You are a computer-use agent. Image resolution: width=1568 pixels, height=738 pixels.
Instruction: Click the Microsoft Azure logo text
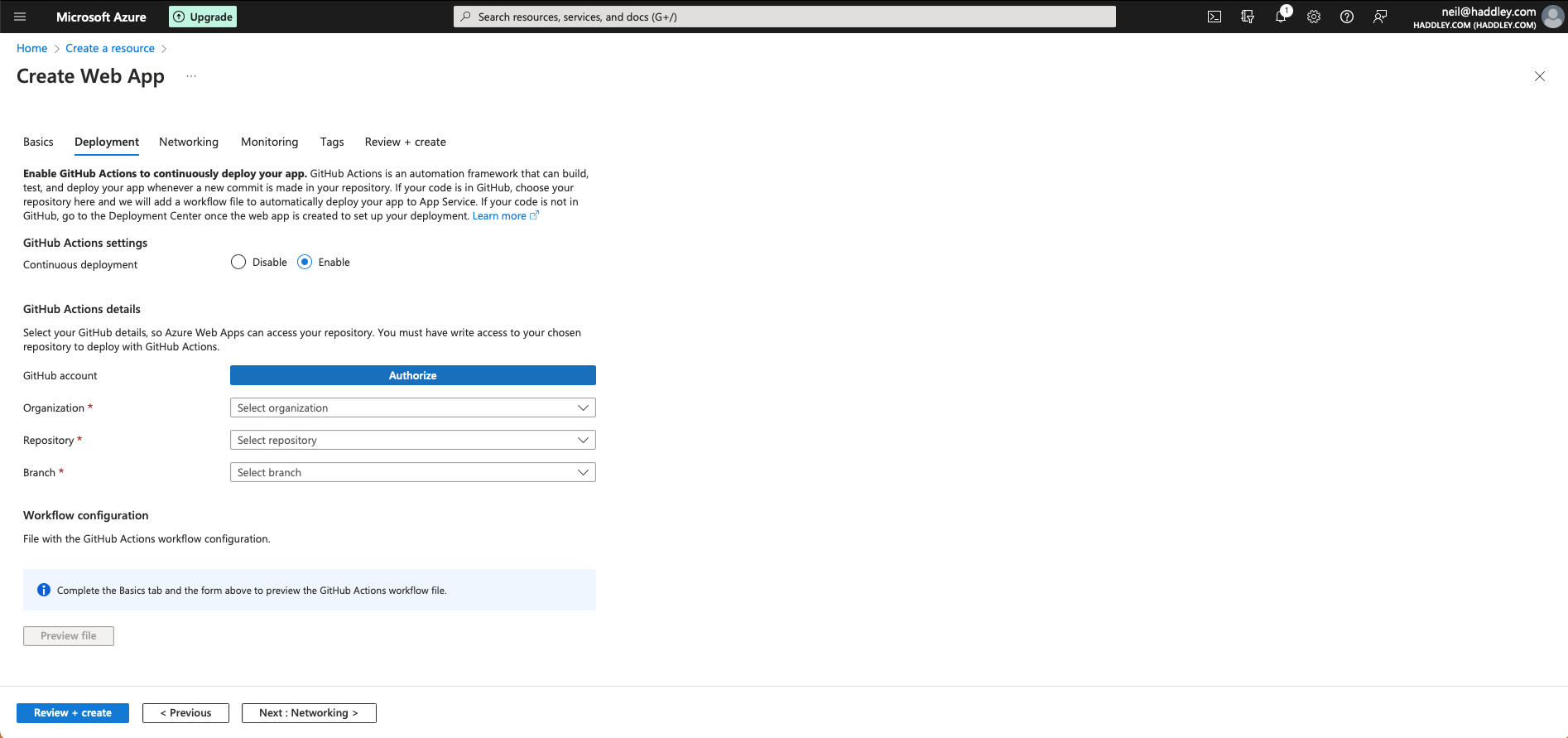point(101,17)
